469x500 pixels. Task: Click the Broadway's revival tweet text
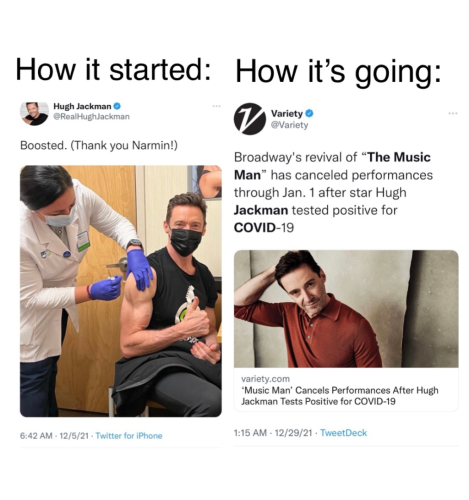[333, 192]
